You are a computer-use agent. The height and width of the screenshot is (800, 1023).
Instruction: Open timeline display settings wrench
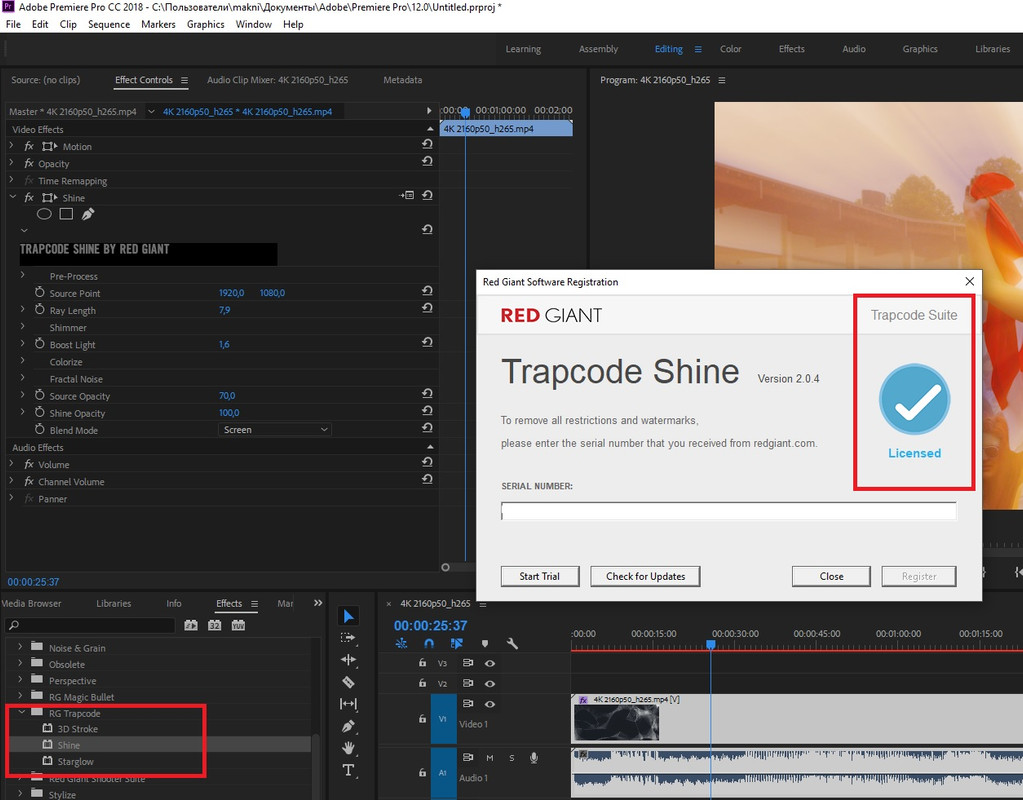(x=512, y=643)
